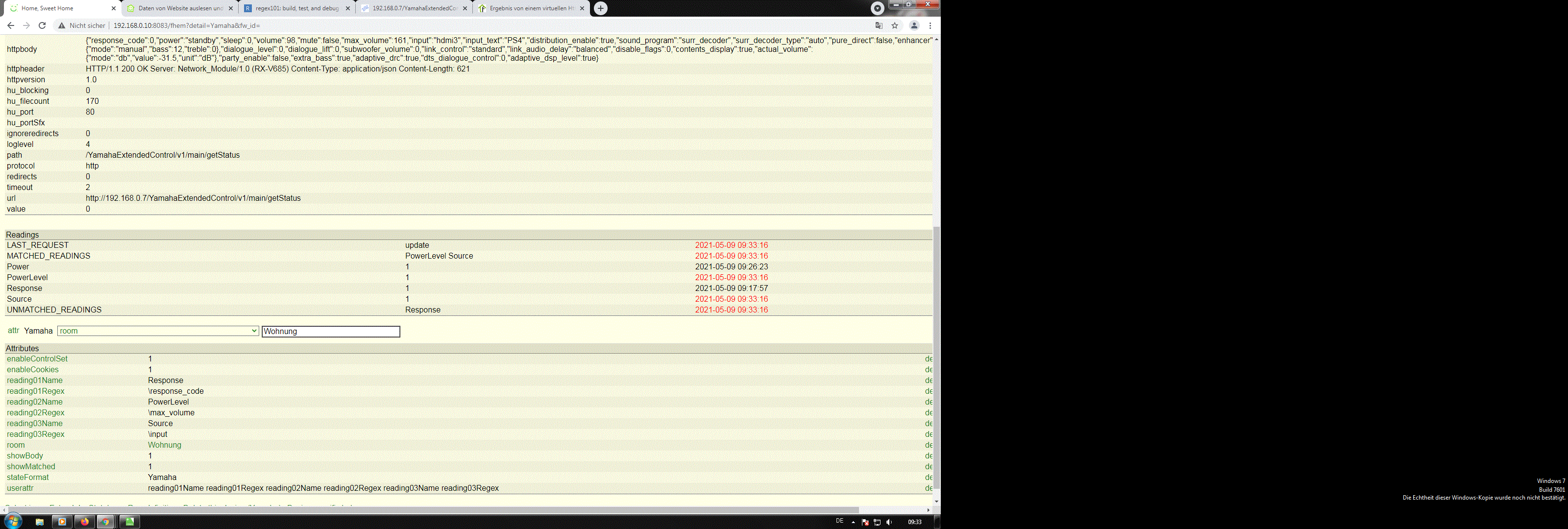
Task: Click the Windows Start button
Action: pyautogui.click(x=13, y=521)
